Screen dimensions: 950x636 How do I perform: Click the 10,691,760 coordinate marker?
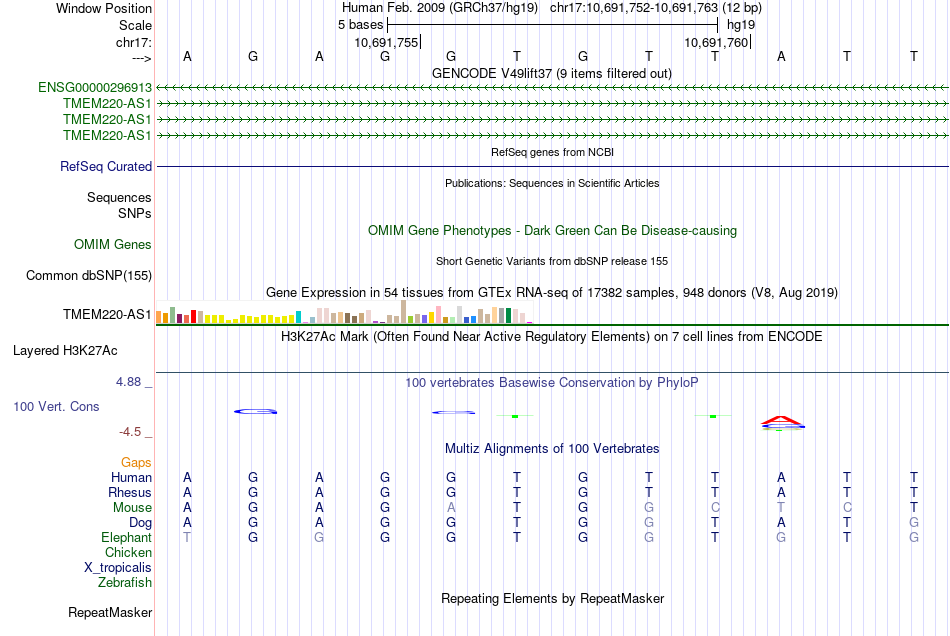(x=716, y=42)
